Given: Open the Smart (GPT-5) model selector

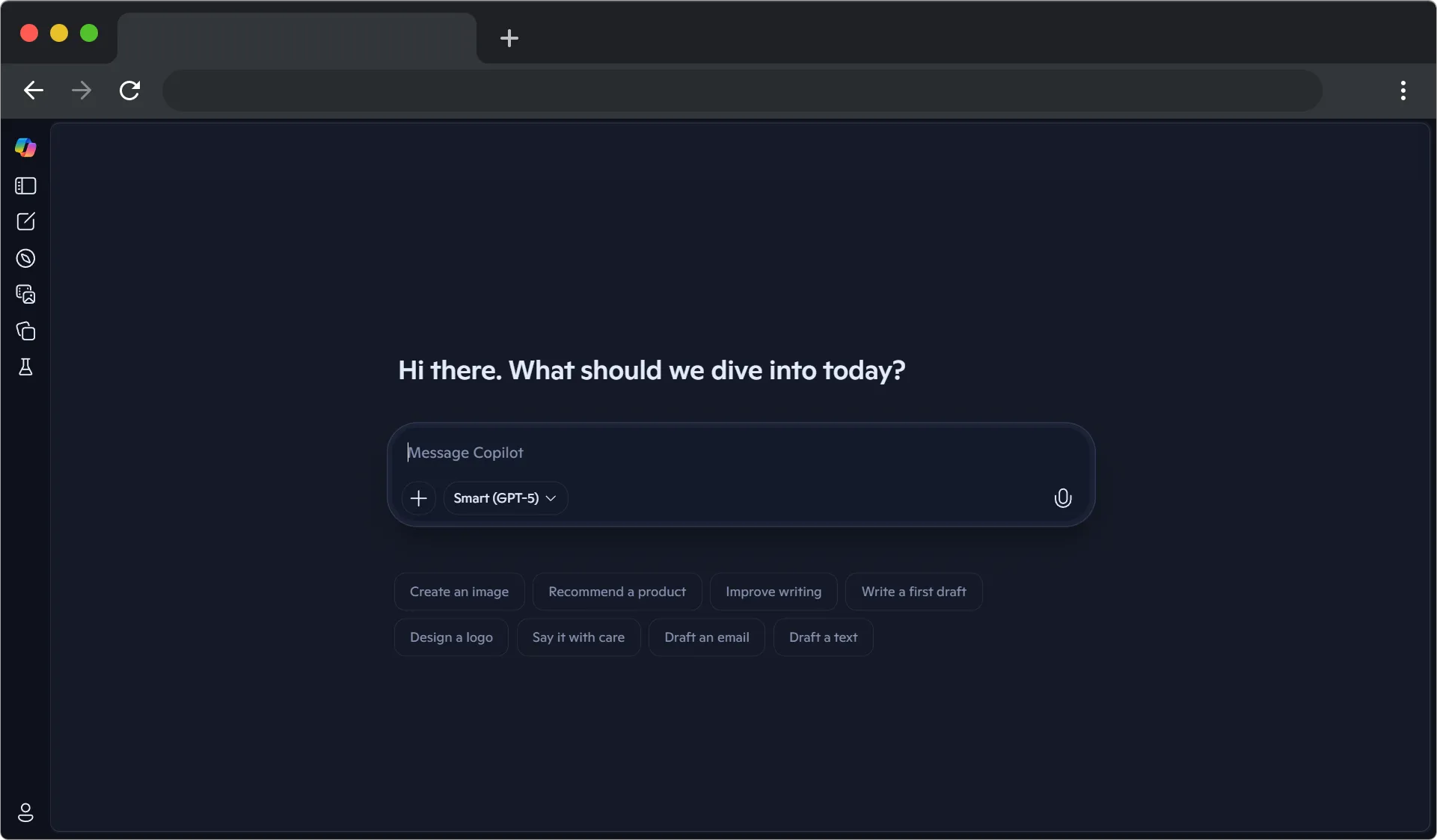Looking at the screenshot, I should pos(504,498).
